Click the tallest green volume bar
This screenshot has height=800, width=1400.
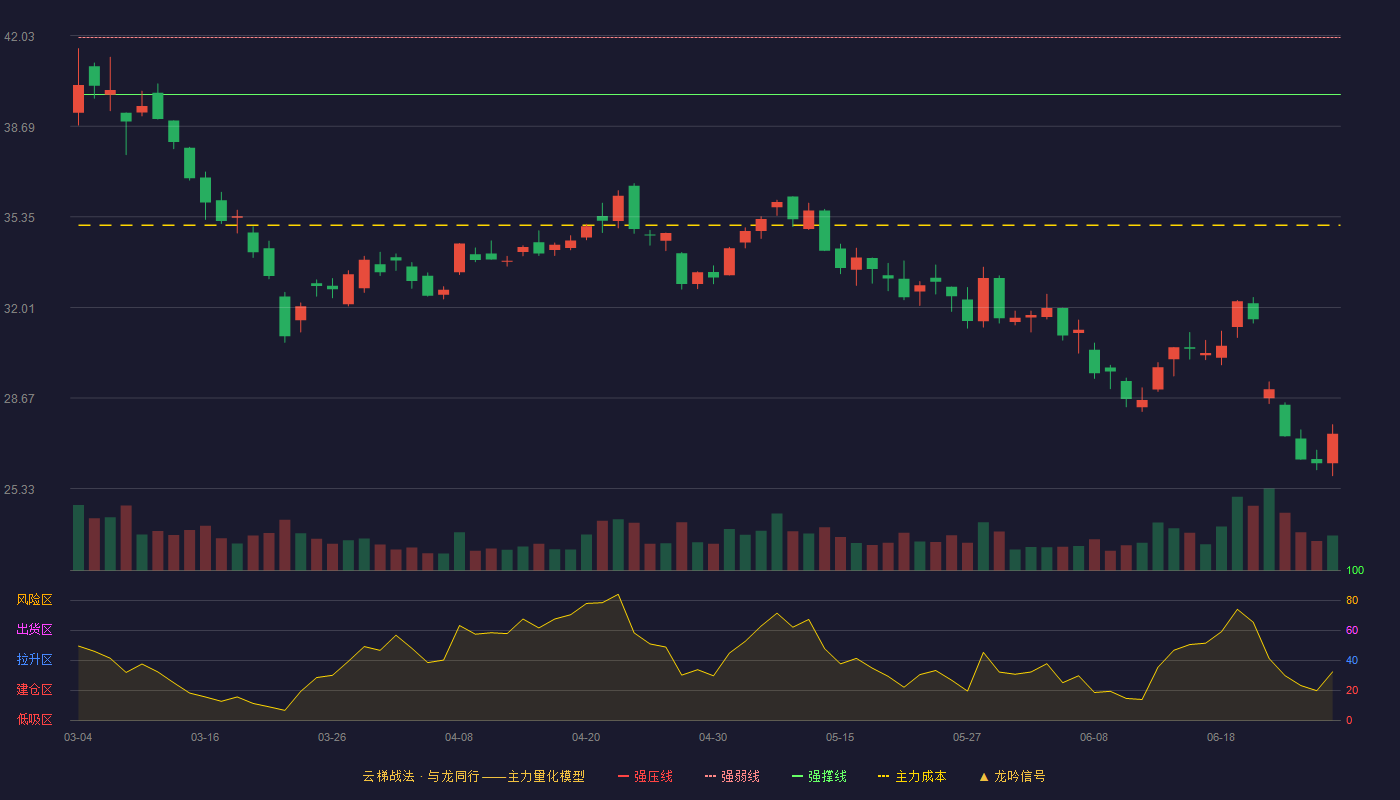click(x=1269, y=529)
